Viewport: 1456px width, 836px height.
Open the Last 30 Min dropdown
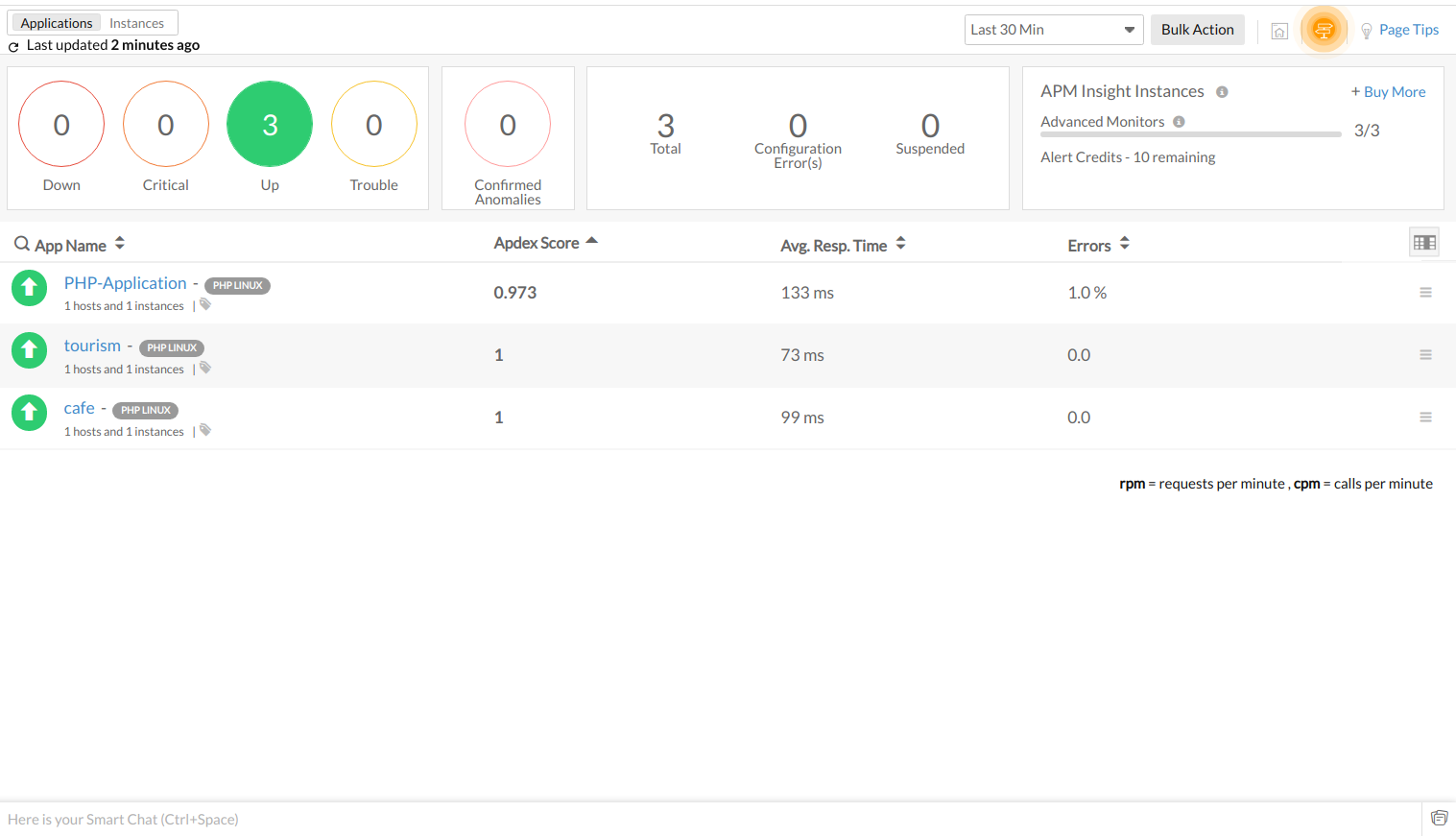pos(1053,30)
